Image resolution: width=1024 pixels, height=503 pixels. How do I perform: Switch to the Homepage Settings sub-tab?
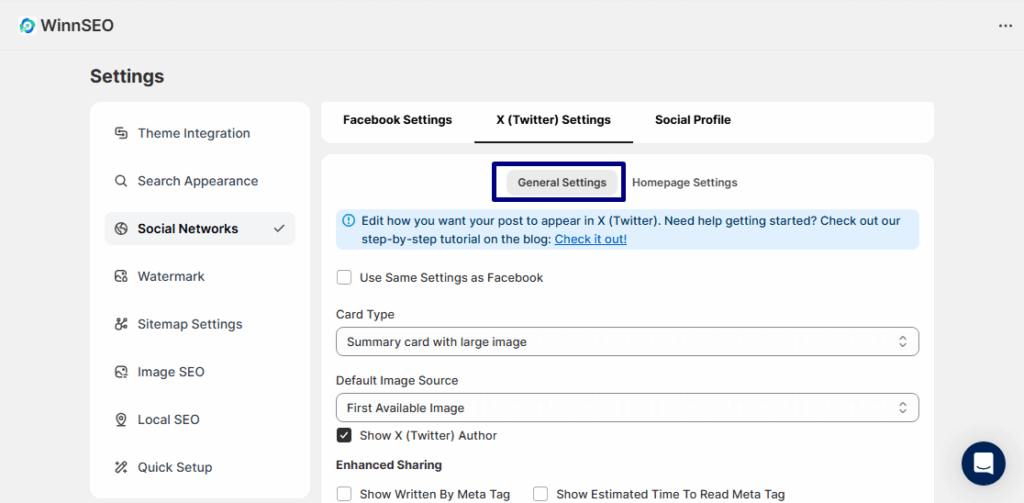(x=684, y=182)
